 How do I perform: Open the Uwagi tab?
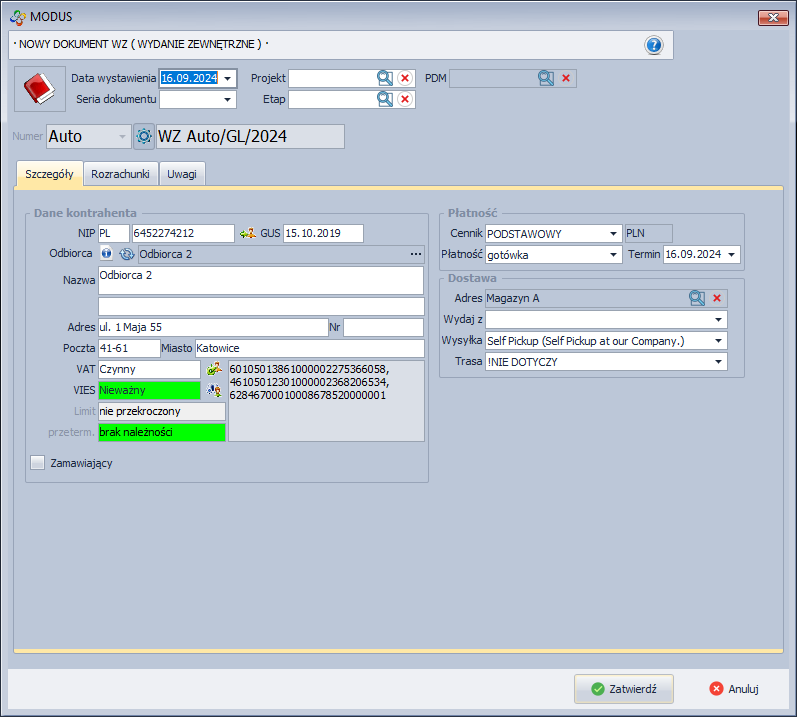(182, 173)
